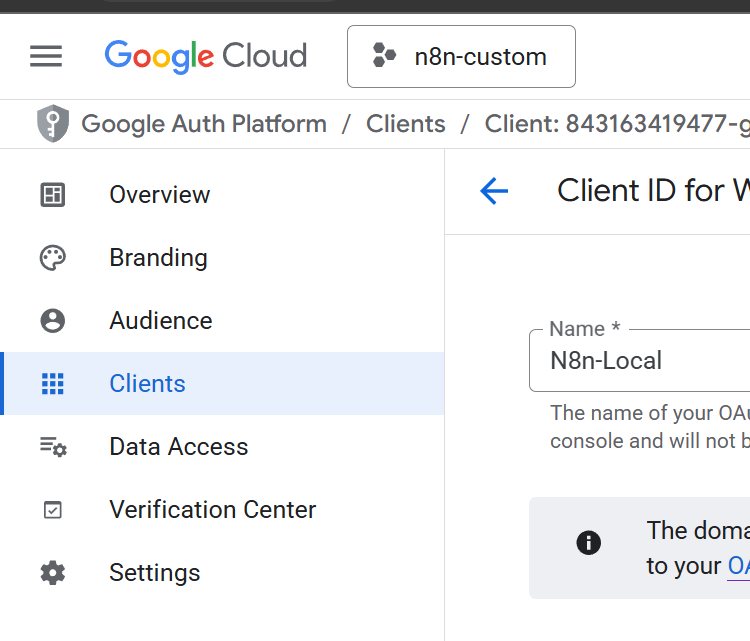Click the Verification Center checkmark icon
The image size is (750, 641).
click(52, 510)
